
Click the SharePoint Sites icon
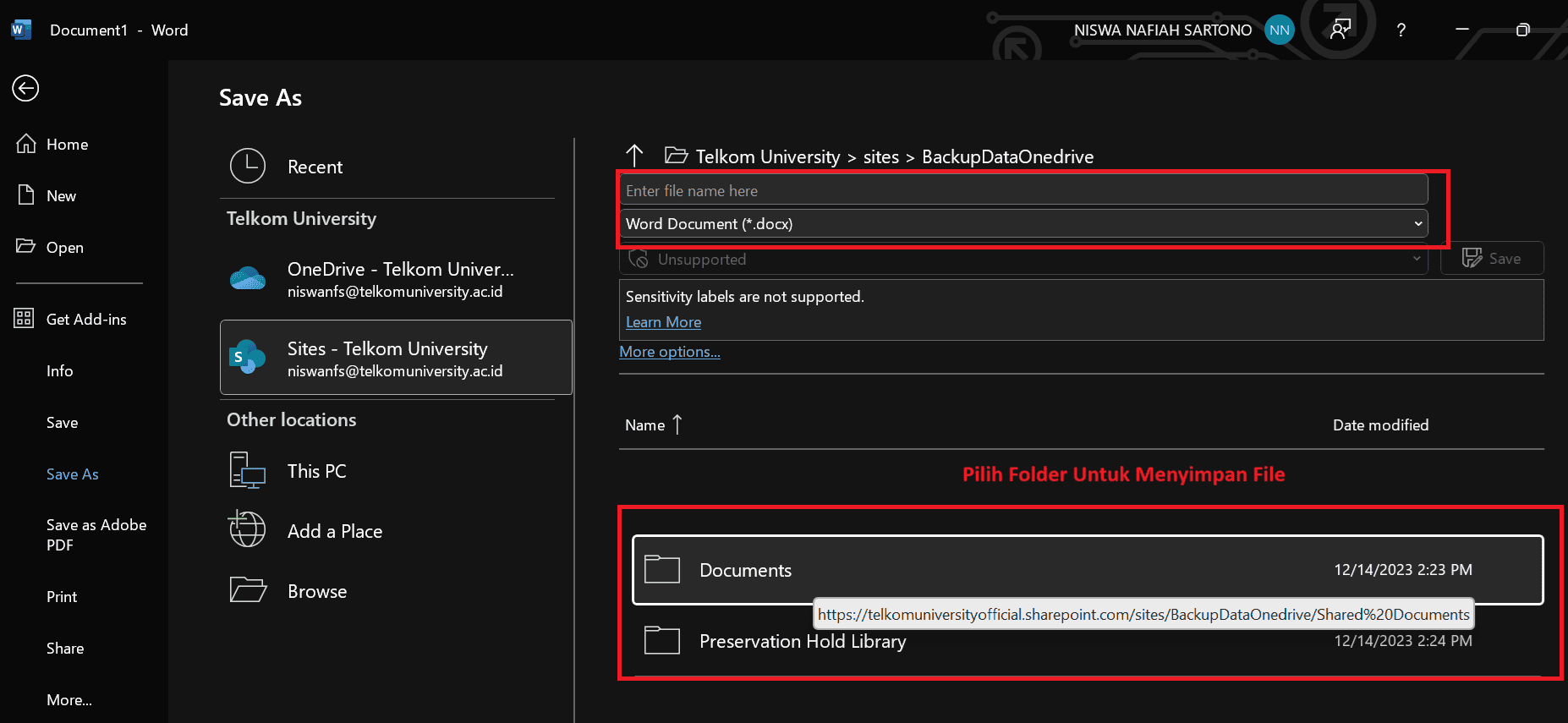tap(247, 357)
